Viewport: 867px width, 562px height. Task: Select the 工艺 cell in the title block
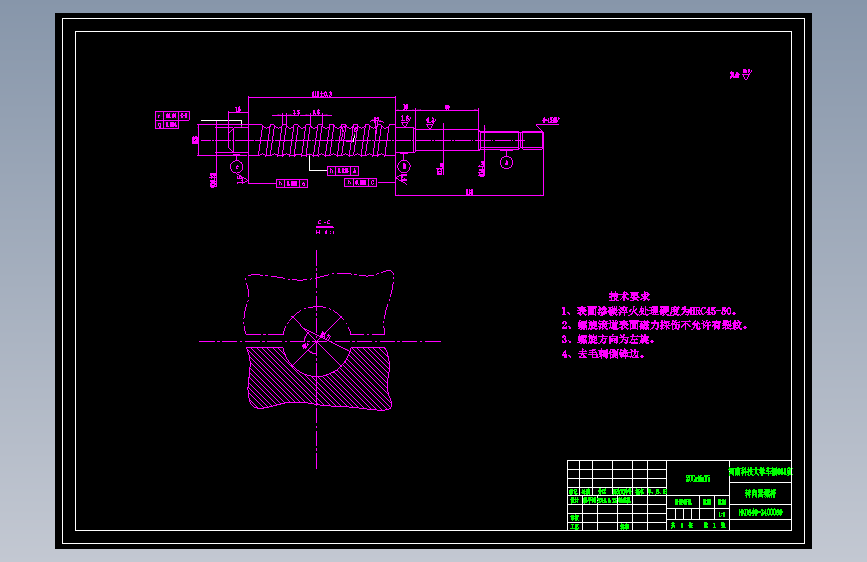point(574,527)
